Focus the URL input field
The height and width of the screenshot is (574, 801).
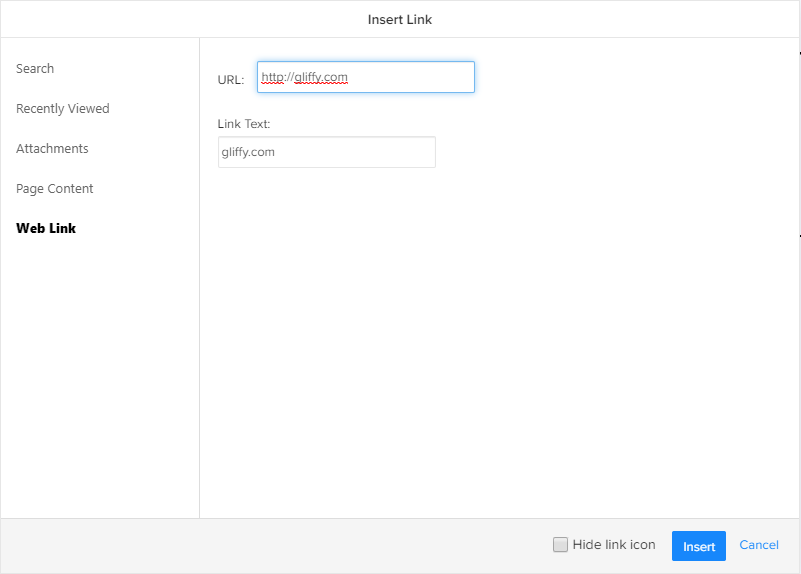click(x=366, y=77)
